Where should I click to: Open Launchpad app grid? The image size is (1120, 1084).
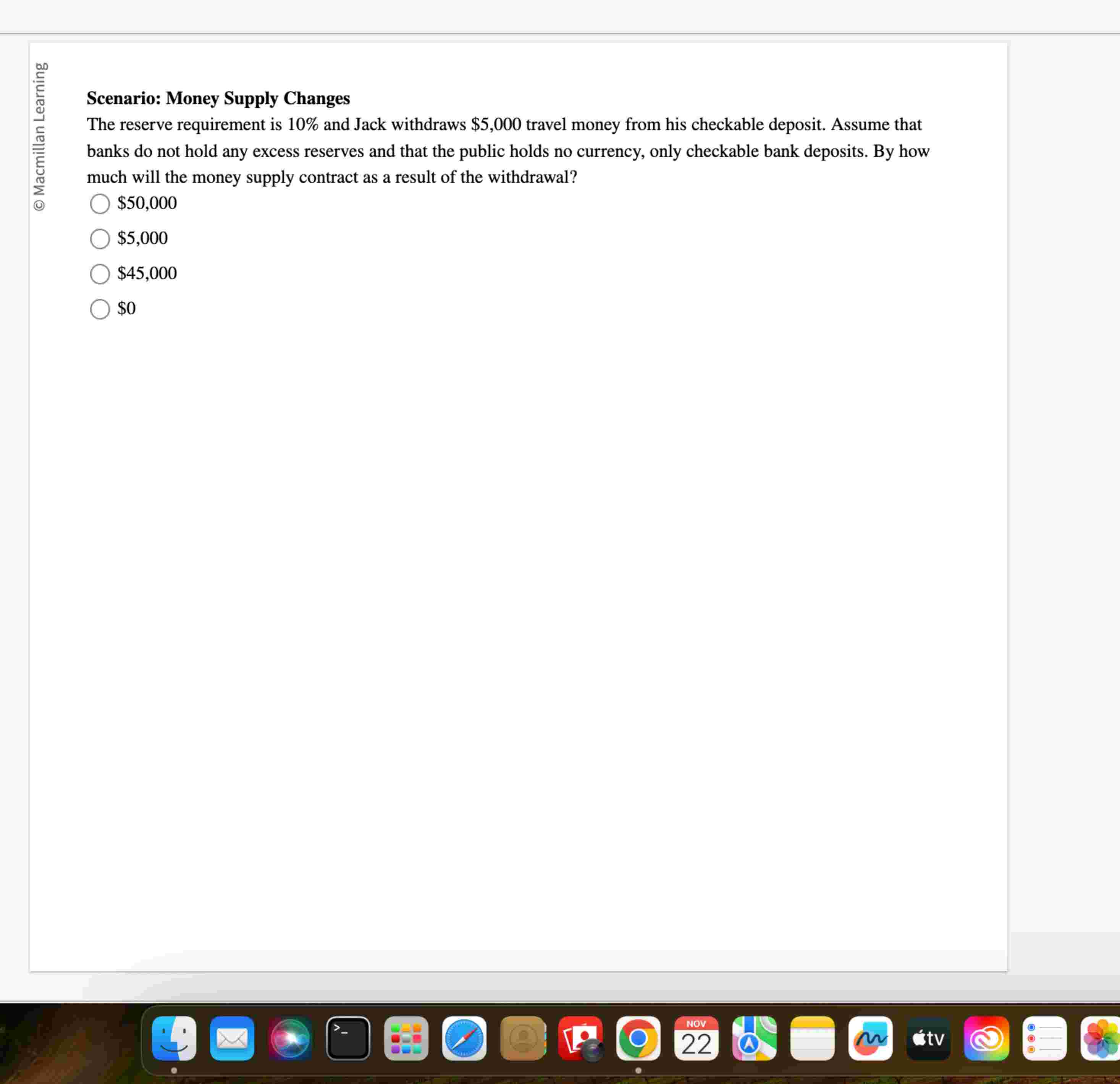click(406, 1038)
